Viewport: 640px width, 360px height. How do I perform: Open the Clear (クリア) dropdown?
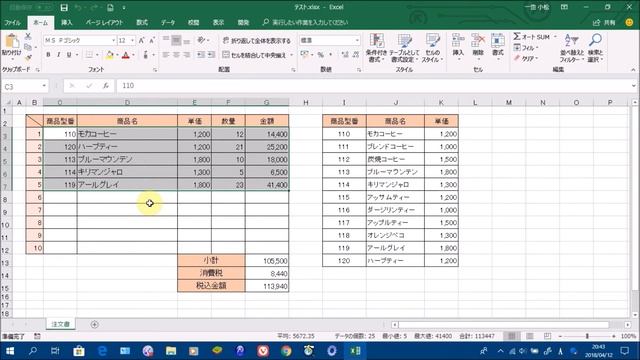tap(526, 58)
